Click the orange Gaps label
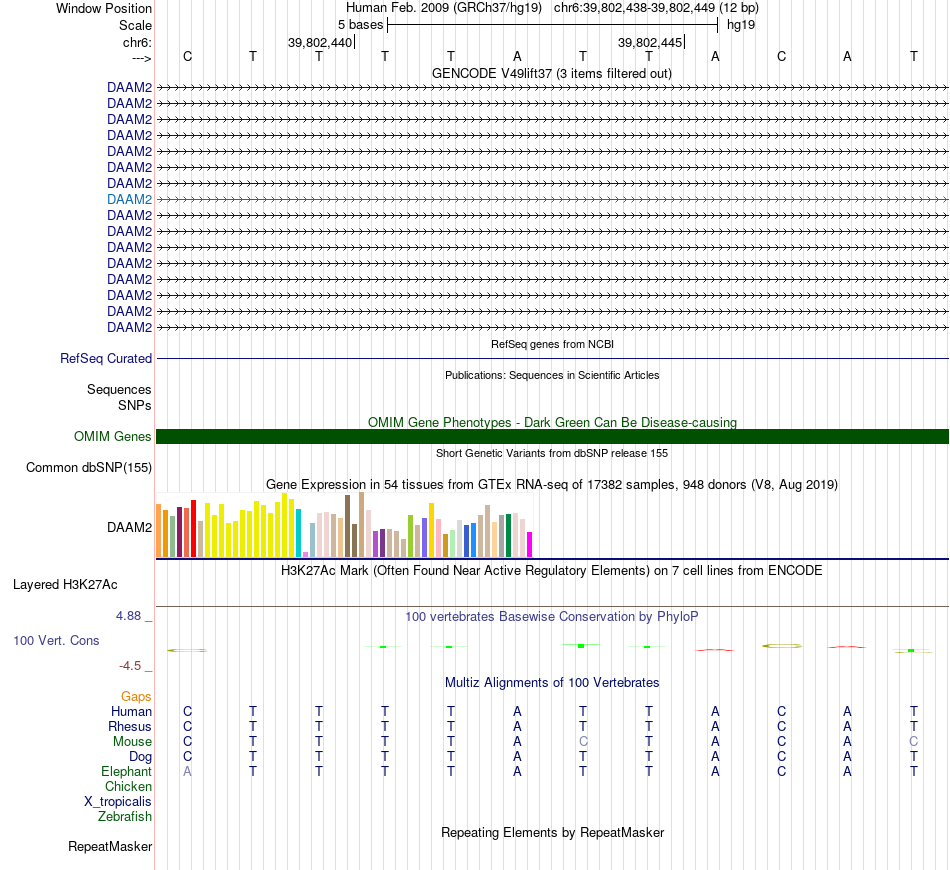 (136, 697)
